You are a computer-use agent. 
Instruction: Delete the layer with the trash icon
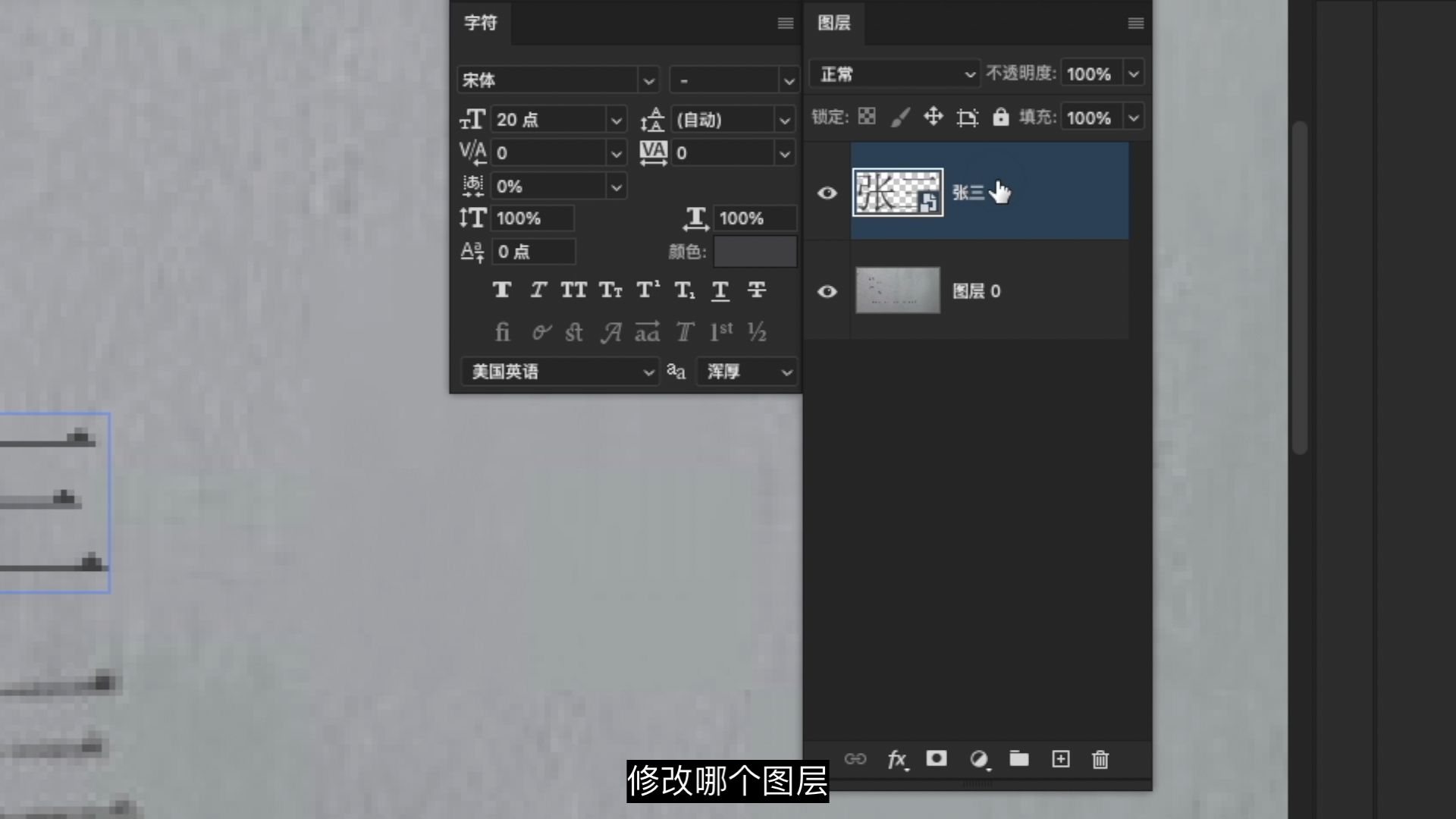pos(1100,759)
